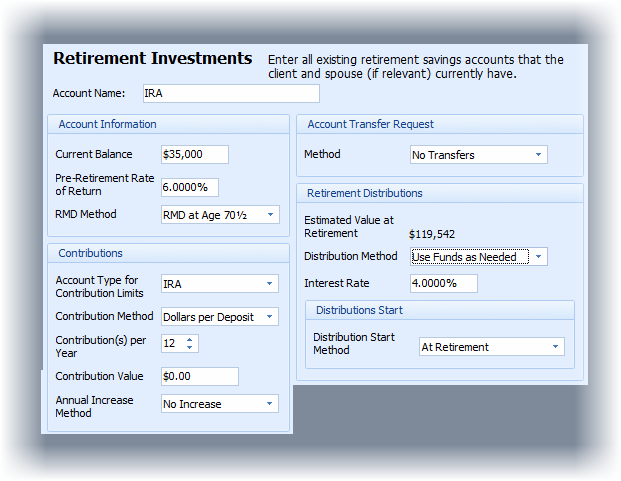Click the Account Name text field
Screen dimensions: 621x481
(x=230, y=93)
